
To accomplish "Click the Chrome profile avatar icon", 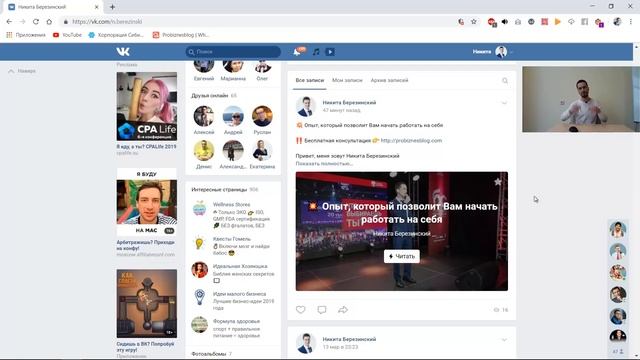I will pyautogui.click(x=617, y=22).
